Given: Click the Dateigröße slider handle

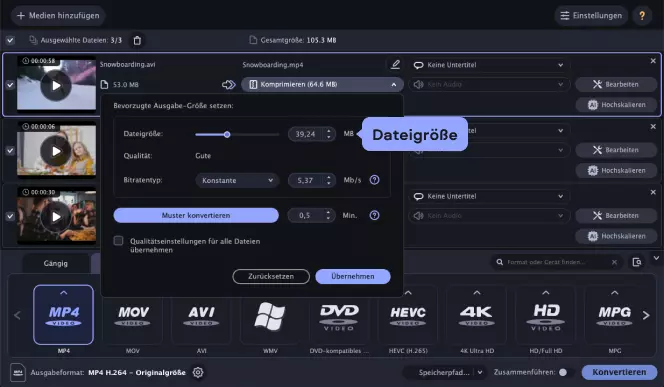Looking at the screenshot, I should point(227,135).
